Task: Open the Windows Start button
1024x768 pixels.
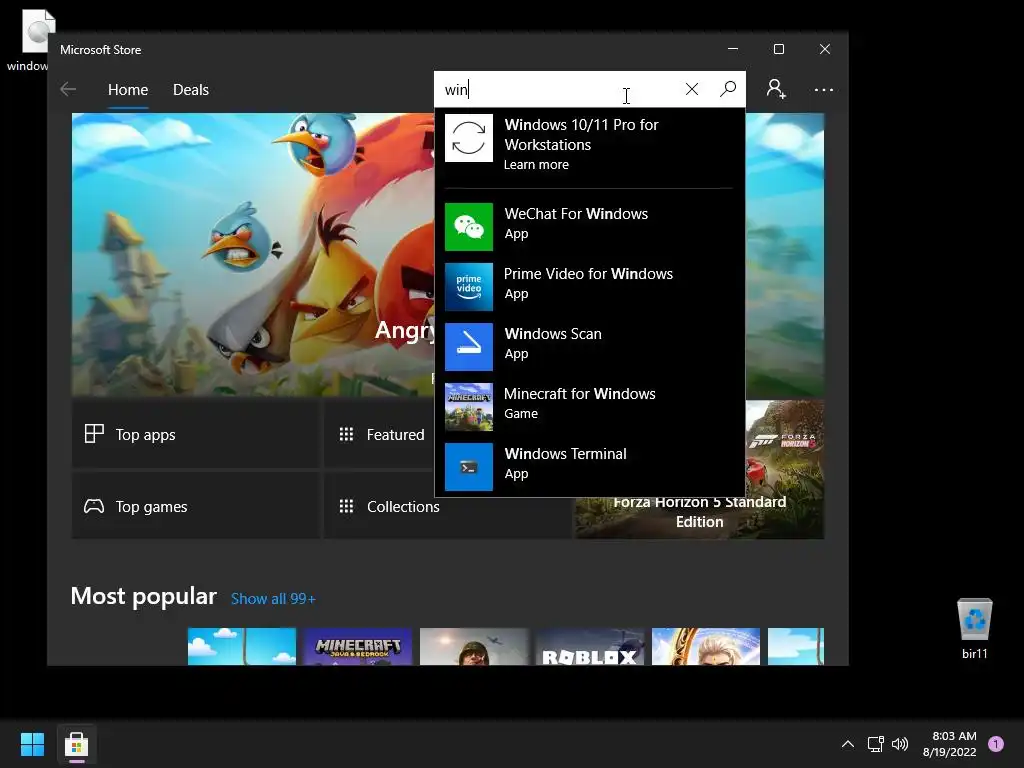Action: click(x=32, y=744)
